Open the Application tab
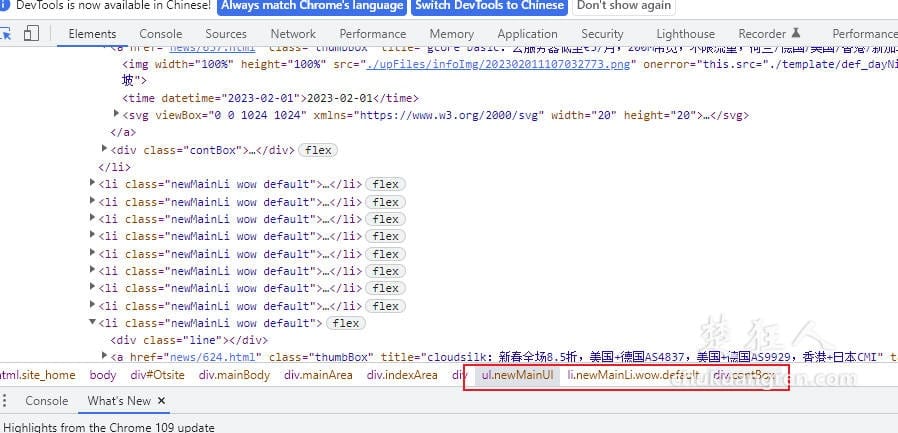 [527, 34]
